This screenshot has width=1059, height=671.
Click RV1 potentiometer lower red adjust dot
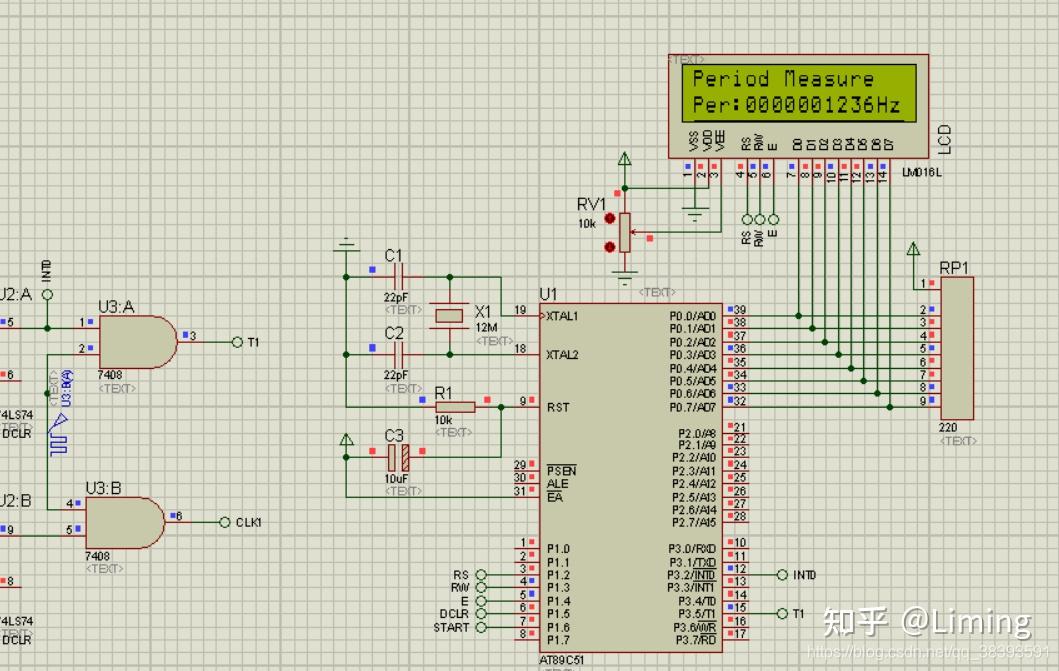tap(610, 247)
